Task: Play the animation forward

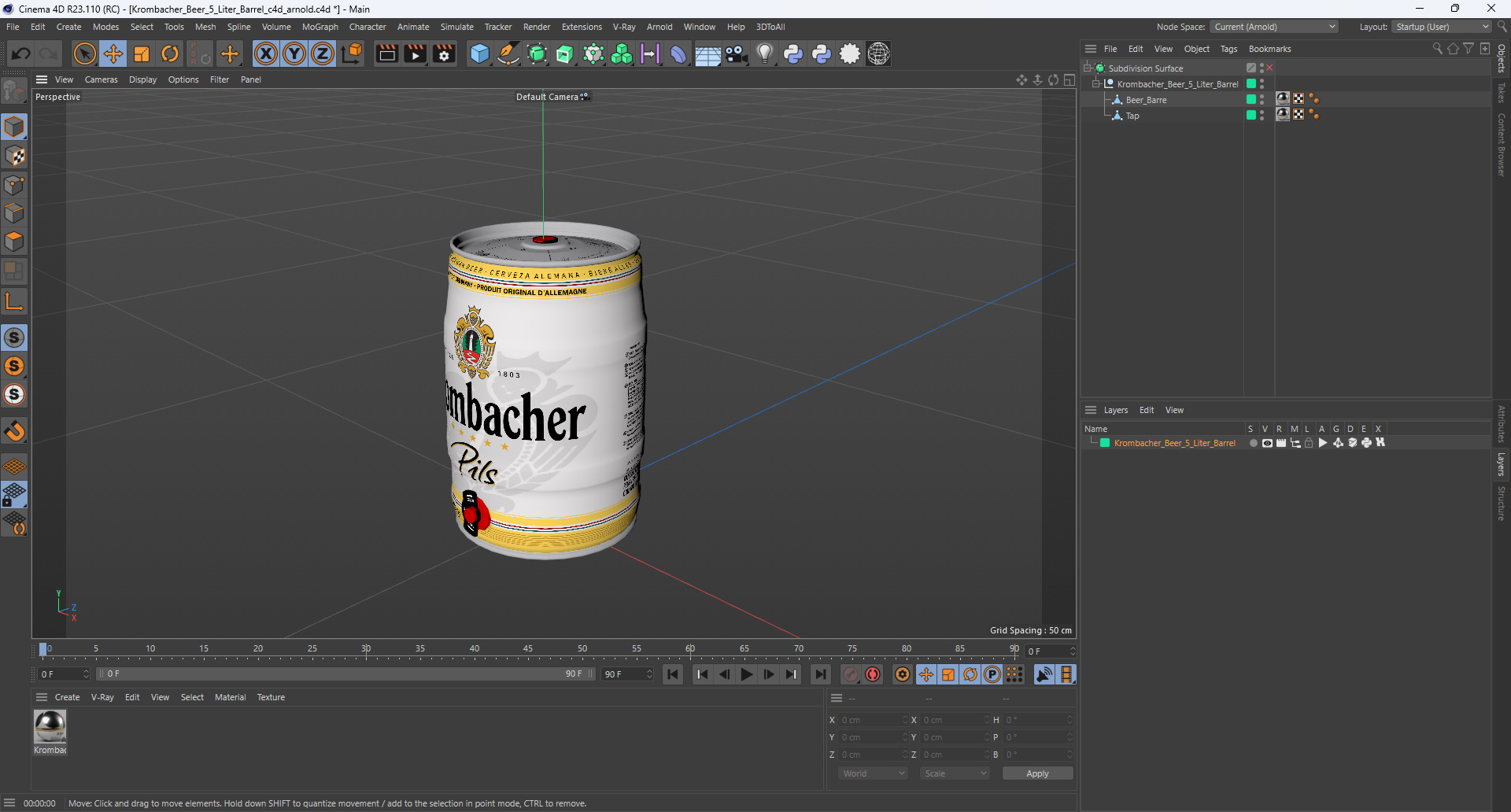Action: pos(746,674)
